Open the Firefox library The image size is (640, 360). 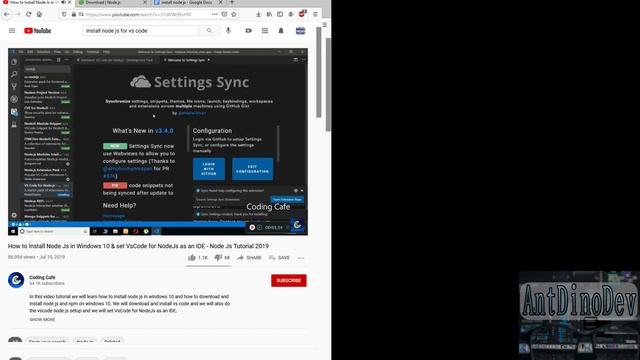coord(269,14)
